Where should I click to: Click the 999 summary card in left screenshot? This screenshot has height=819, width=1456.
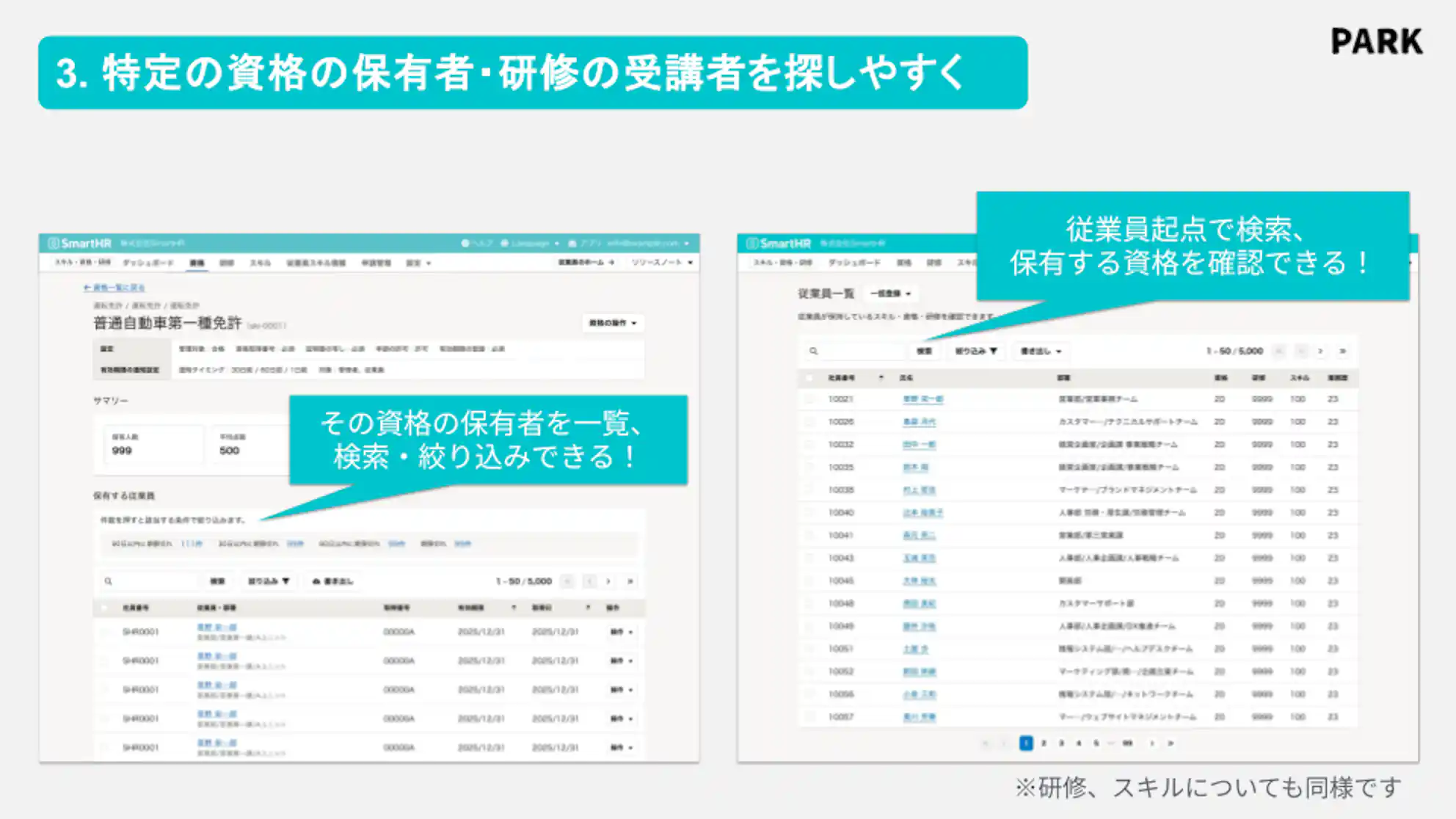(153, 445)
